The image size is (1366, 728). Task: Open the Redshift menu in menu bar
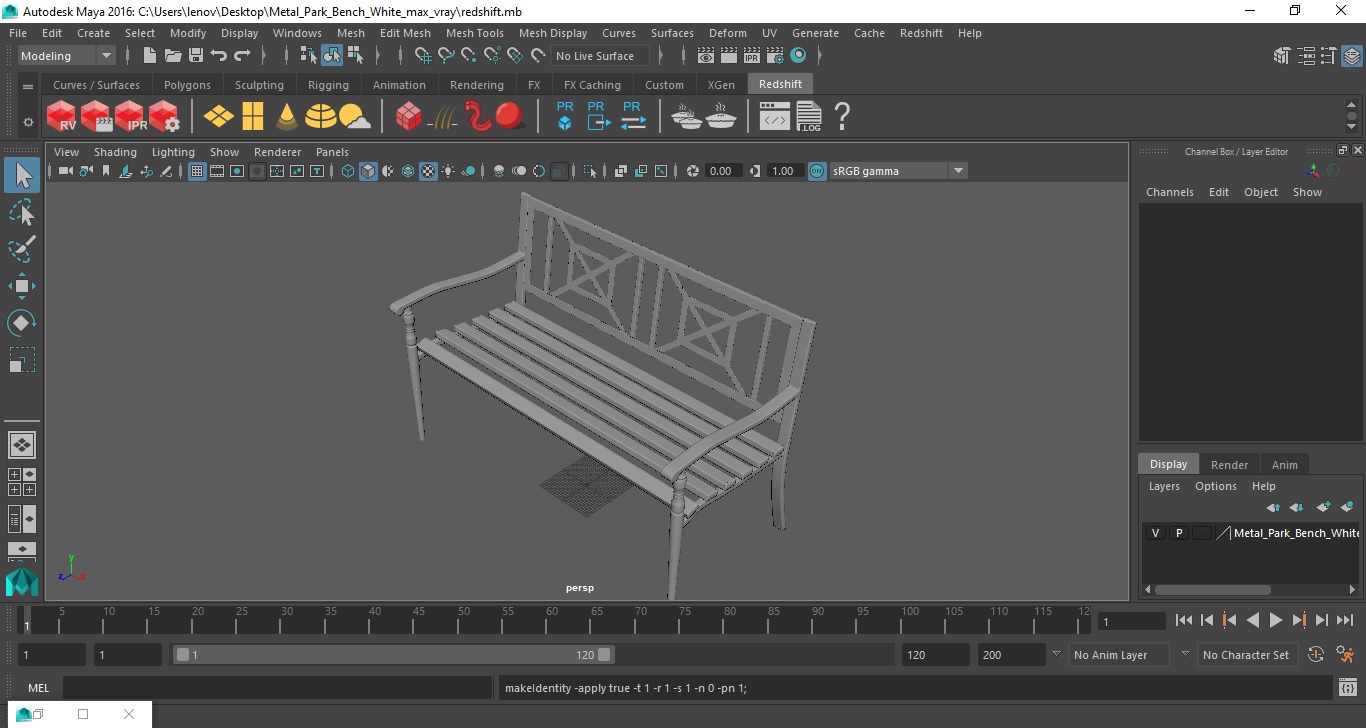921,33
